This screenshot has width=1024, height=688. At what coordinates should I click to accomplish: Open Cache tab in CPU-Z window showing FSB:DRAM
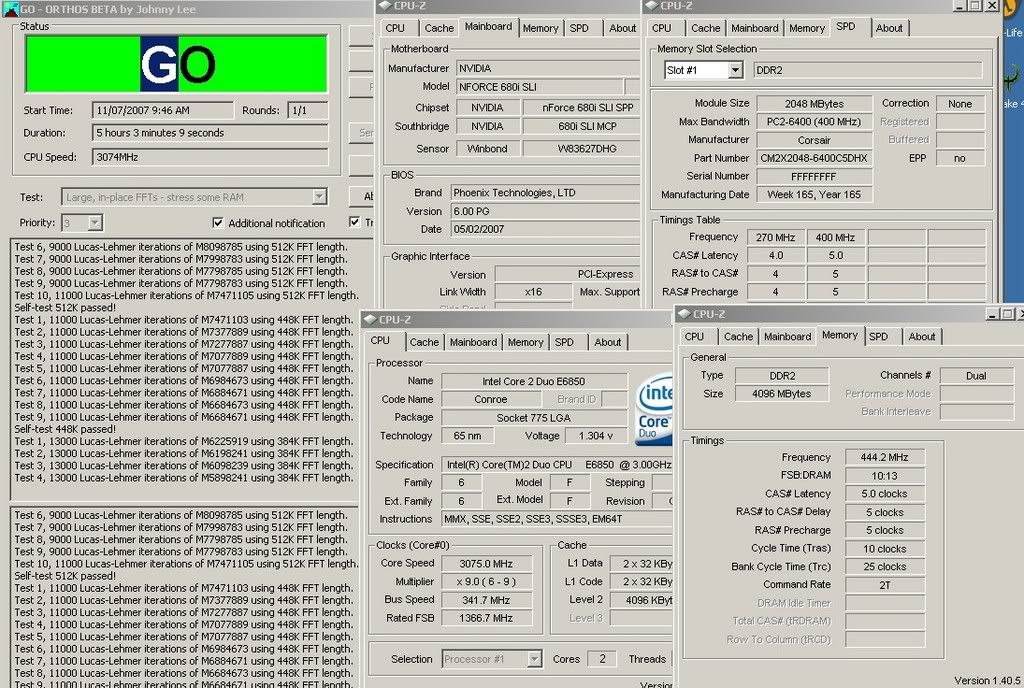tap(738, 337)
